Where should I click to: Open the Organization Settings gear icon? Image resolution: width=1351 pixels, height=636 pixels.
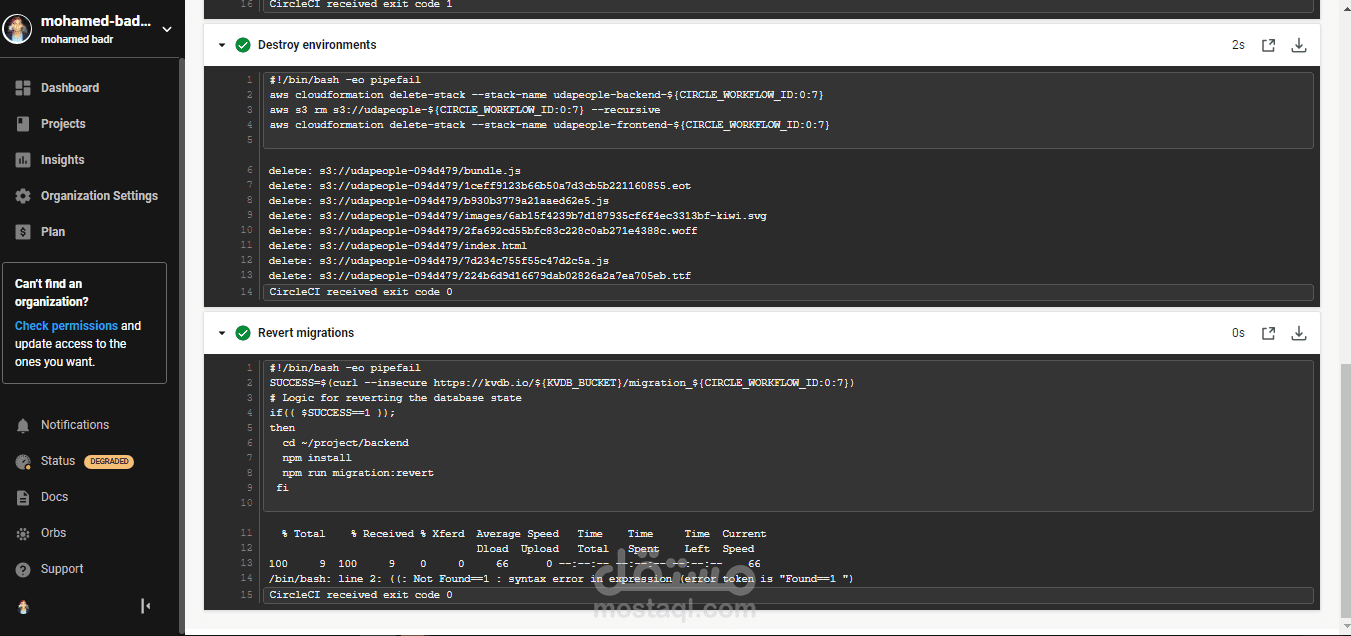[x=23, y=196]
